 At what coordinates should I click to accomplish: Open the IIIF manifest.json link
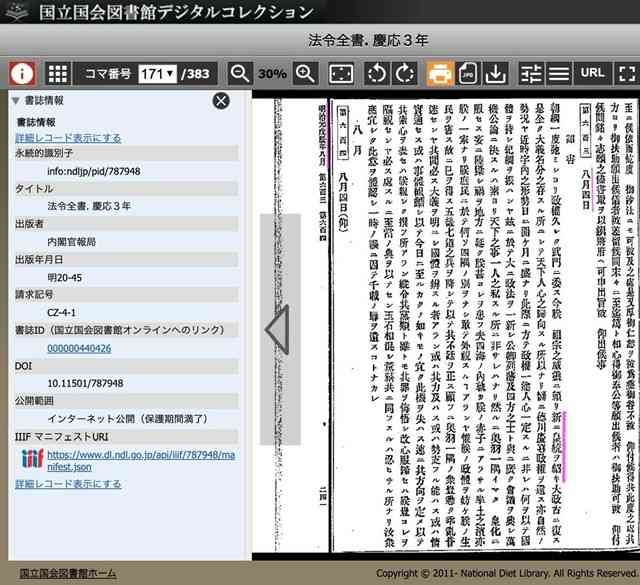(x=141, y=461)
